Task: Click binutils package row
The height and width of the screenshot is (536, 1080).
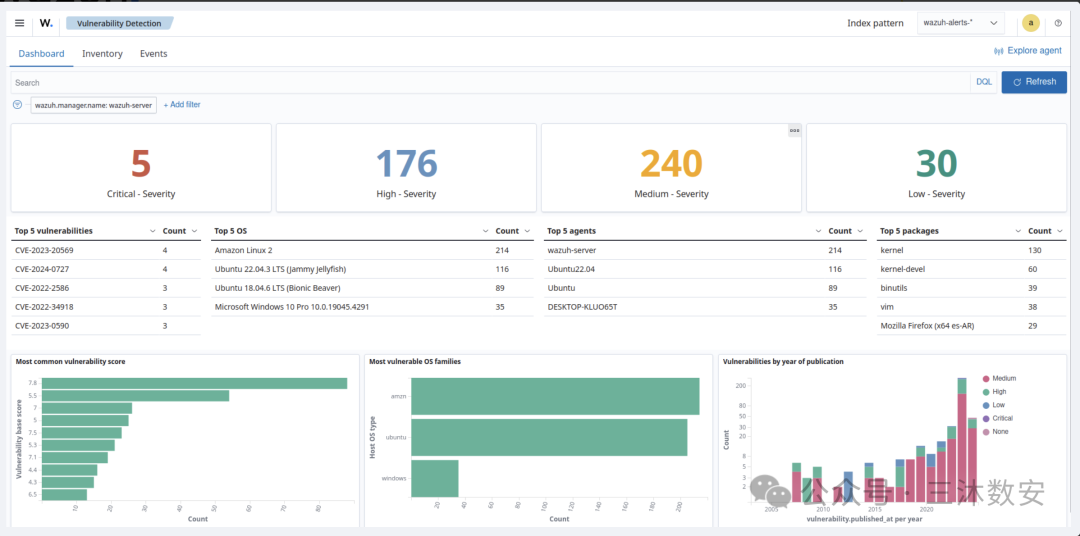Action: point(971,288)
